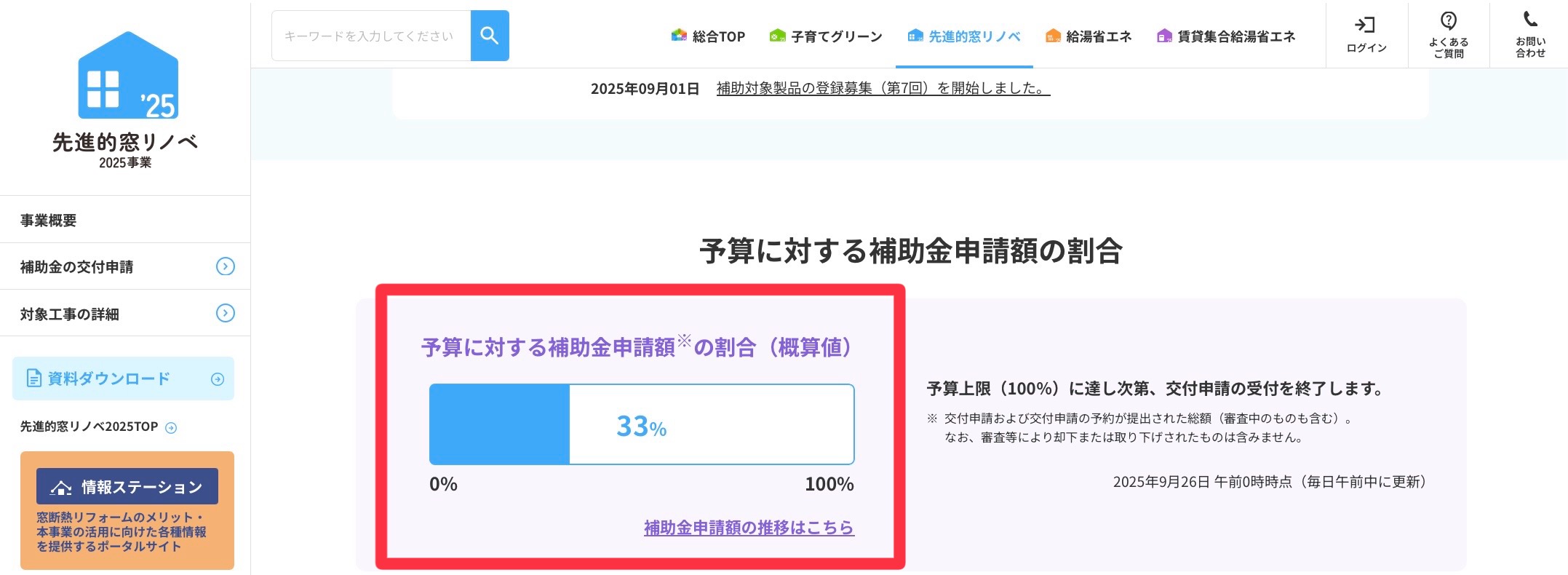
Task: Open the 給湯省エネ navigation item
Action: (1089, 36)
